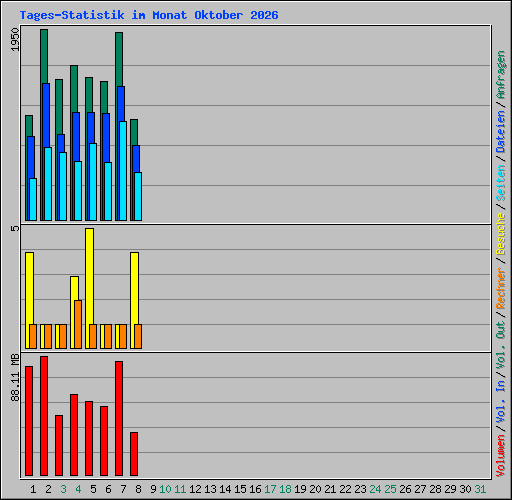Select the "Rechner" legend label

coord(500,288)
